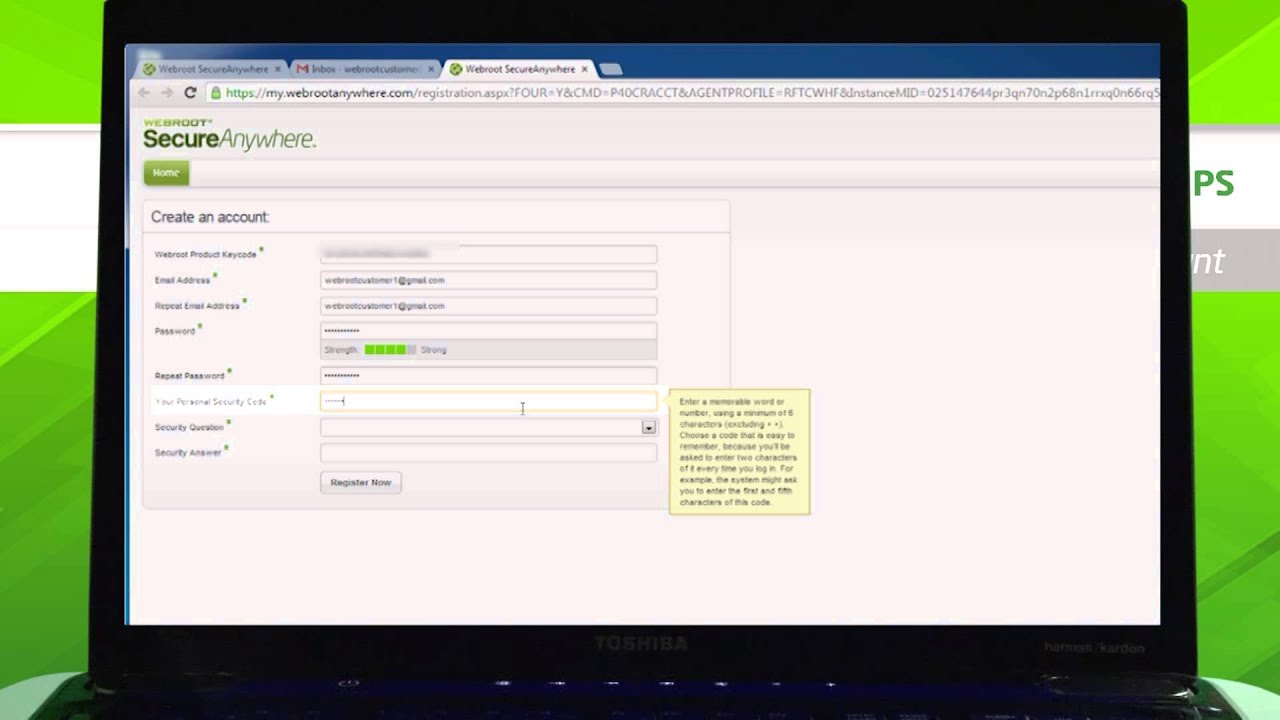Click the Repeat Password field
This screenshot has width=1280, height=720.
(488, 375)
